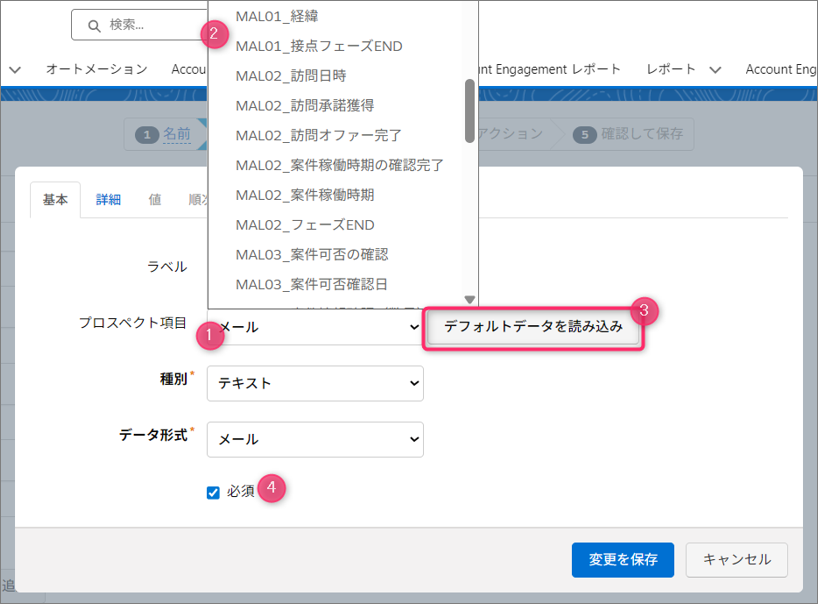
Task: Click デフォルトデータを読み込み button
Action: [x=533, y=327]
